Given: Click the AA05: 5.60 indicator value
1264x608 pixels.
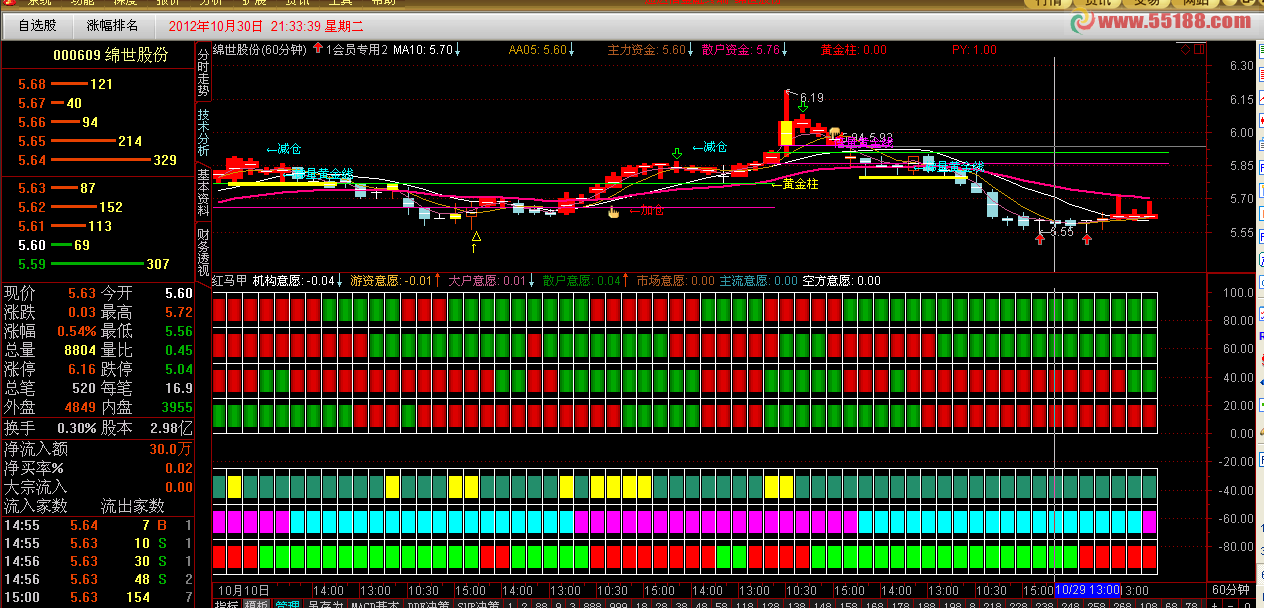Looking at the screenshot, I should 538,49.
